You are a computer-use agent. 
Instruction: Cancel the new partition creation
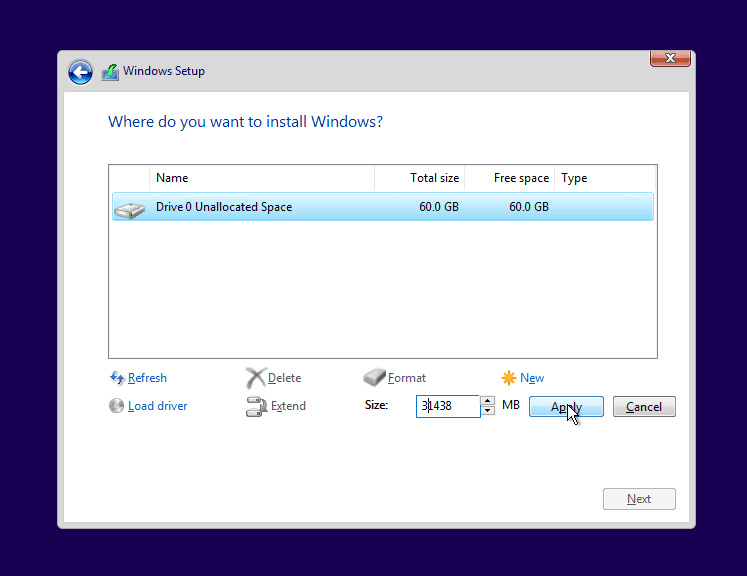(644, 407)
